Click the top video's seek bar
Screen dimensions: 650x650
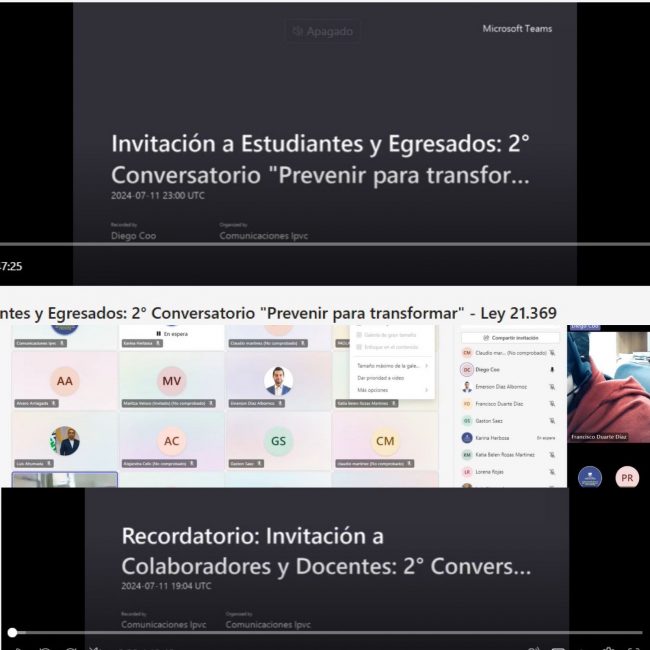coord(300,243)
